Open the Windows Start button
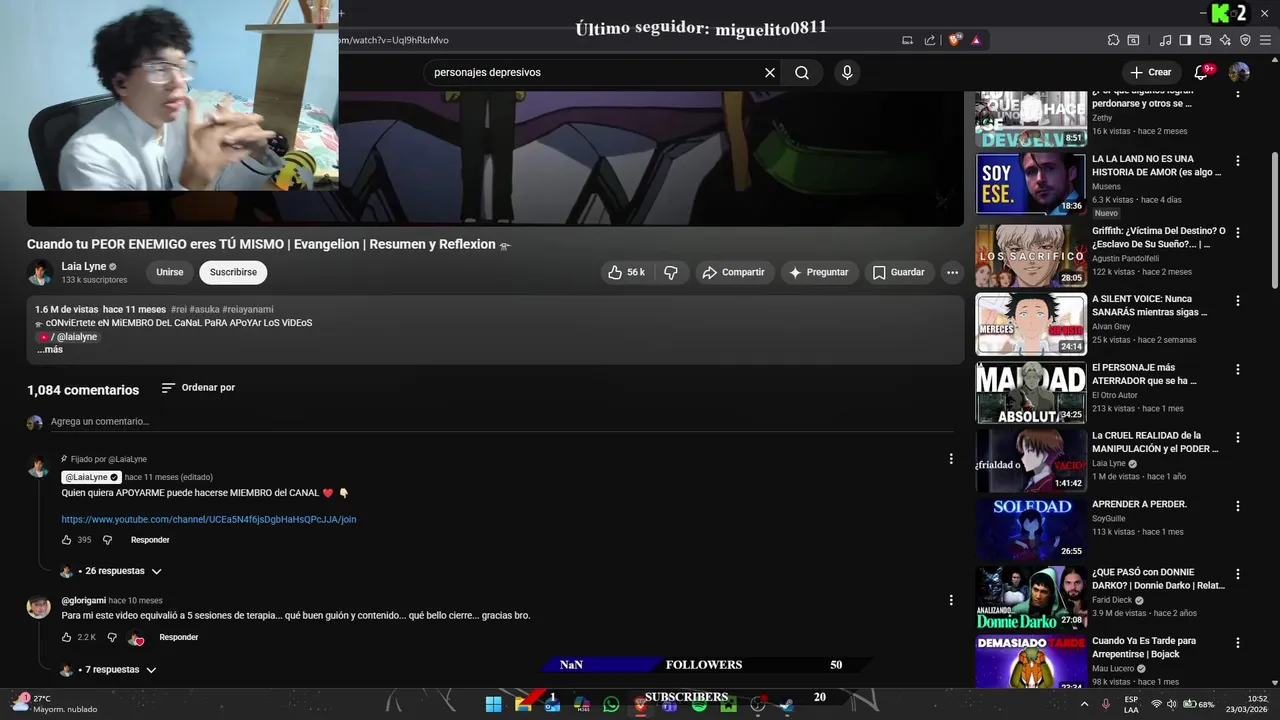 (x=493, y=704)
